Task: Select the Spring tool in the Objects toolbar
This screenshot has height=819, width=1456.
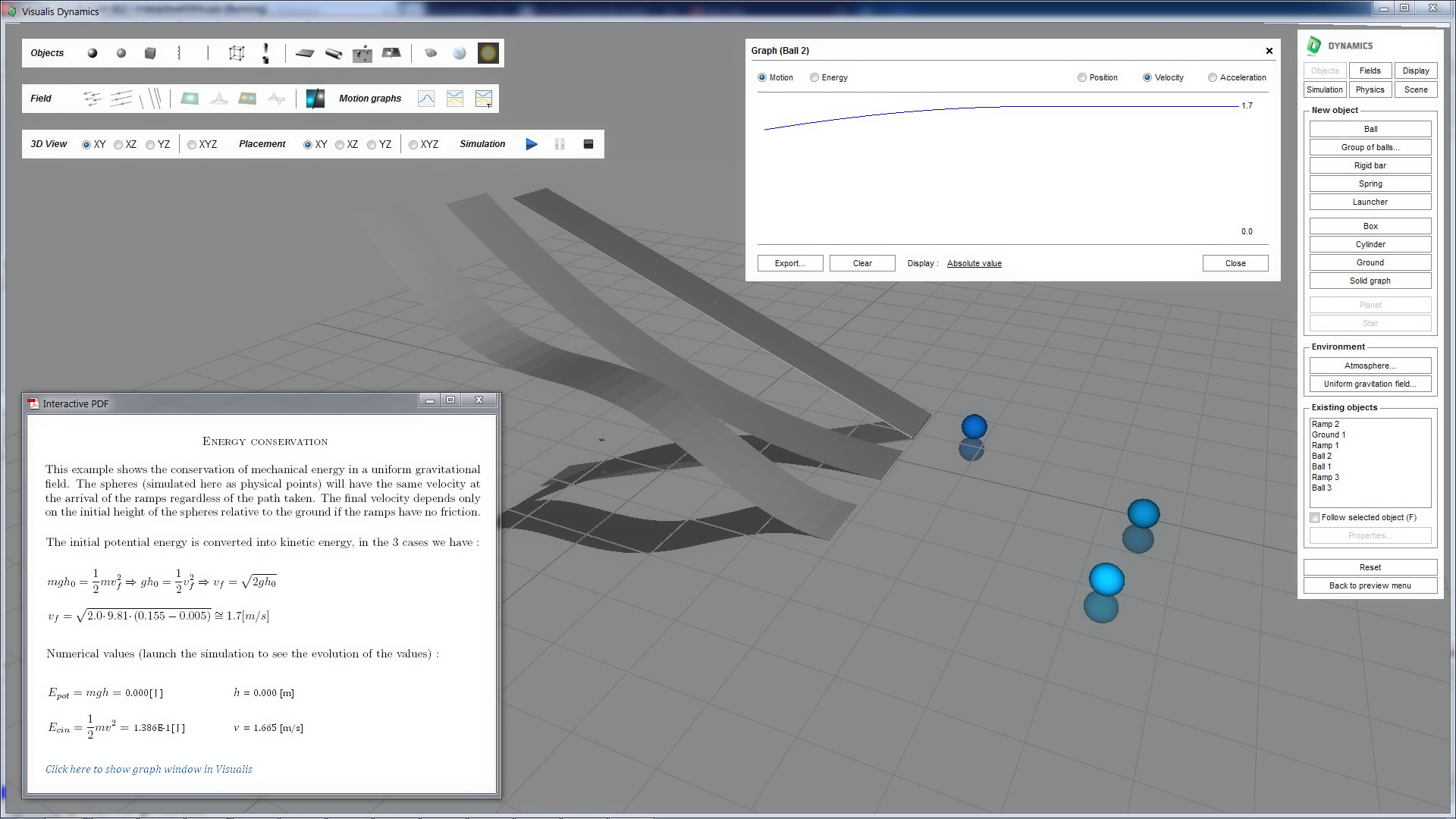Action: point(180,53)
